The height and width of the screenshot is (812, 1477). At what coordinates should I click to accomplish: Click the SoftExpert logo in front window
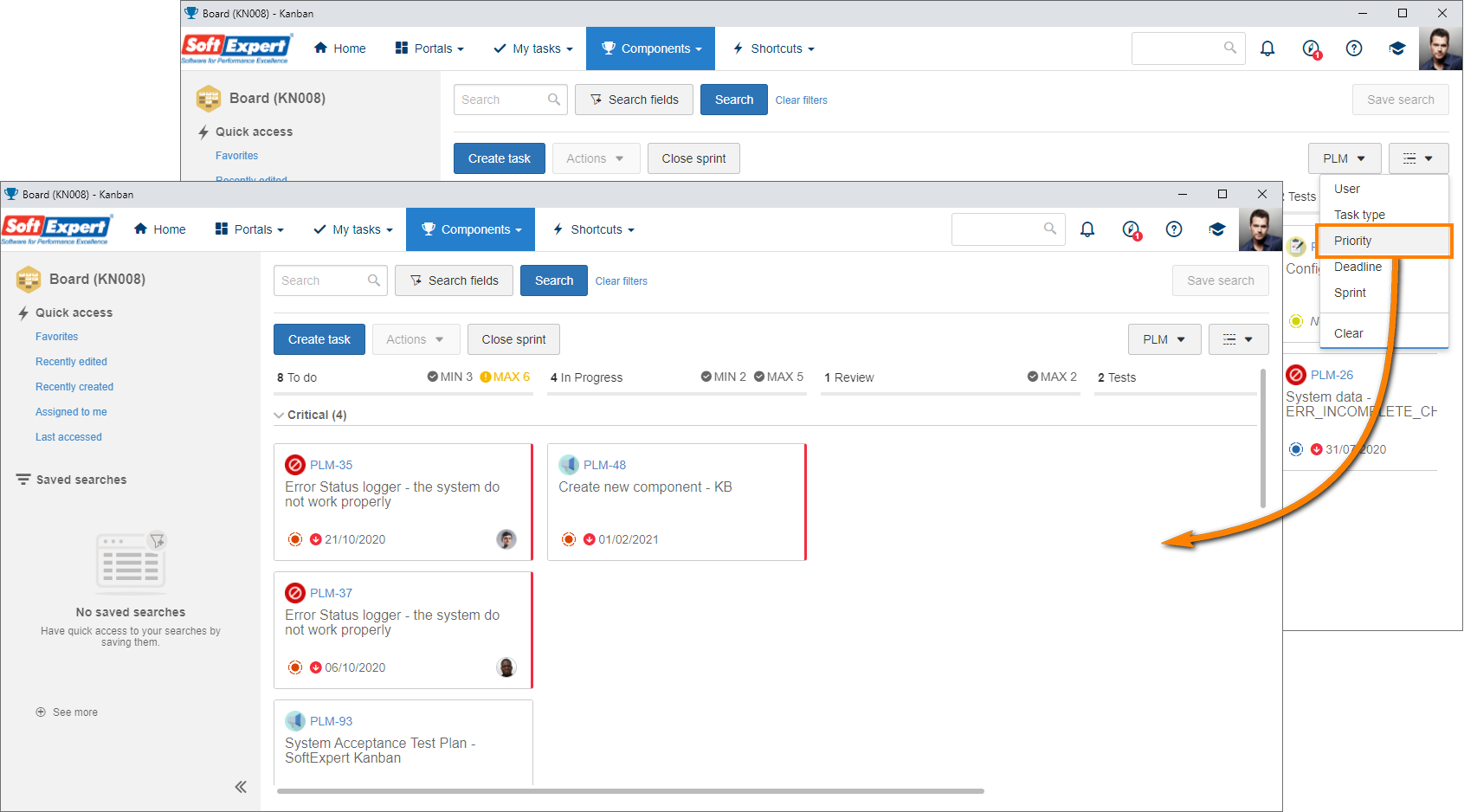56,229
